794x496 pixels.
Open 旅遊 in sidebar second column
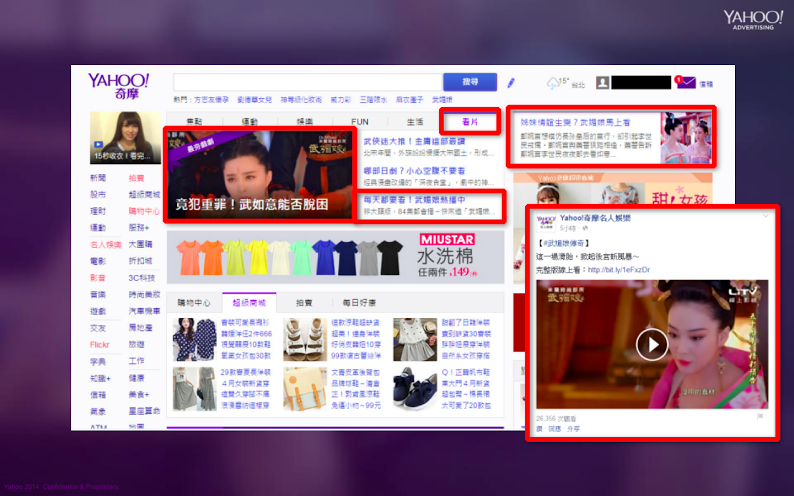coord(137,345)
